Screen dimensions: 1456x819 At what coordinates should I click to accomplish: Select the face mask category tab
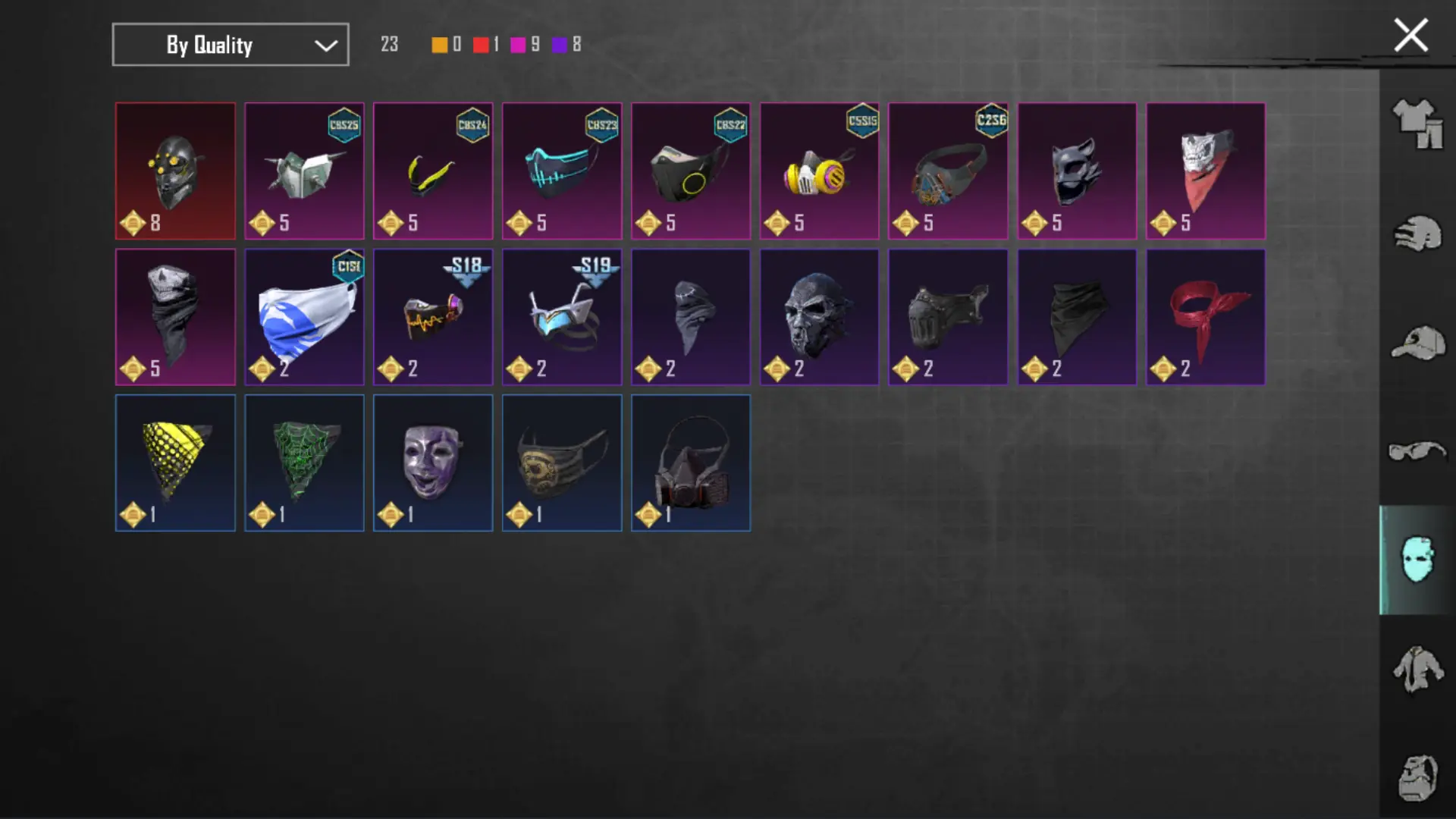[1417, 560]
